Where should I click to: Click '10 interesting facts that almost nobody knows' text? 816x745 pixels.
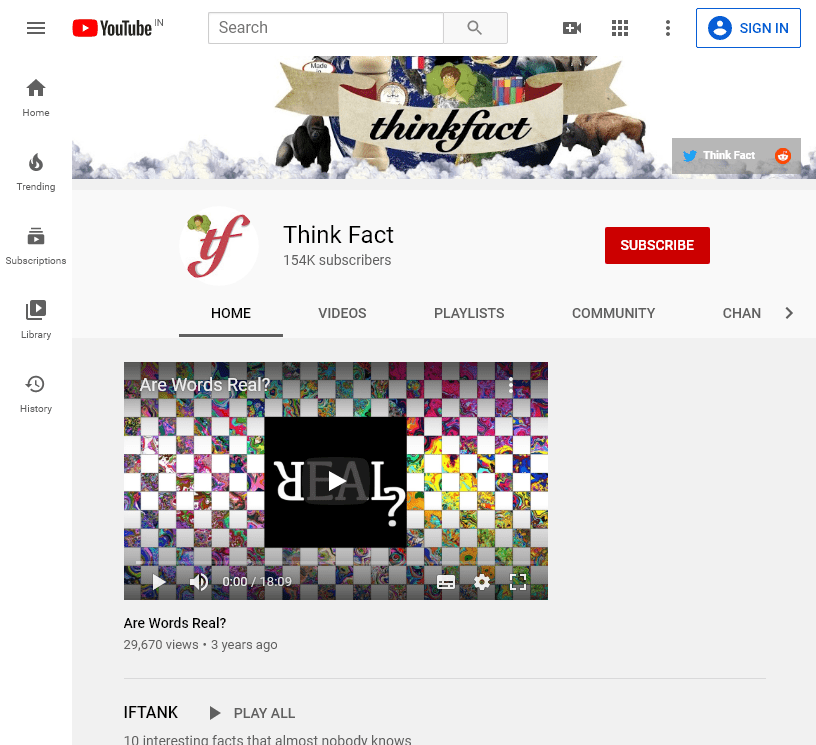[x=267, y=739]
